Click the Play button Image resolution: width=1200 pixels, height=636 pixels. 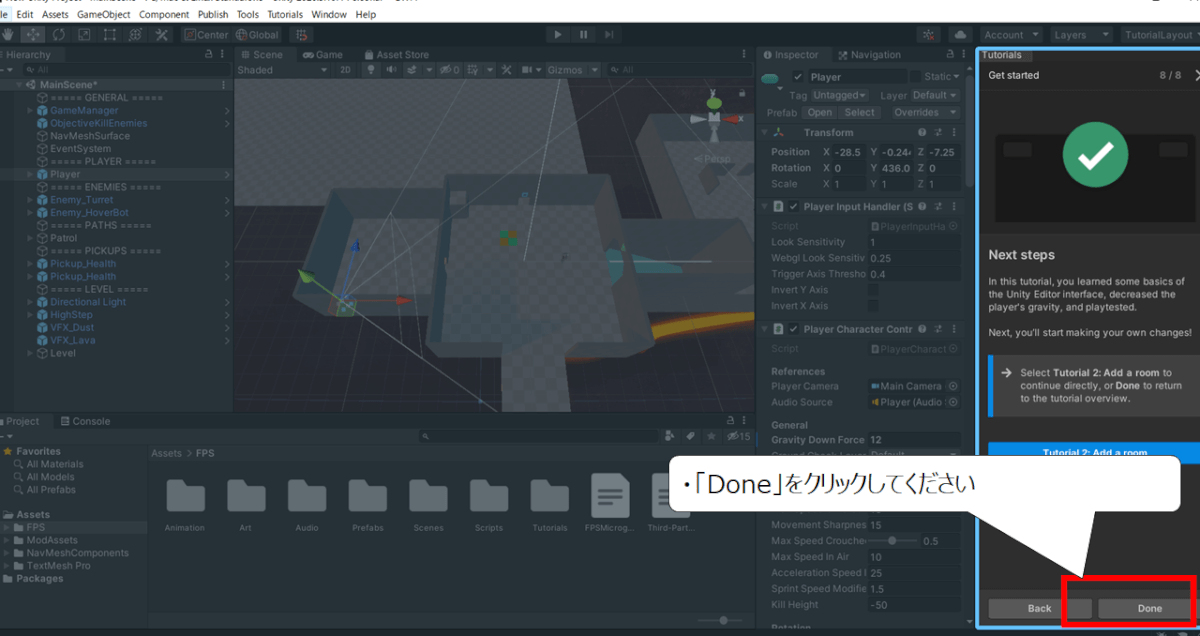pyautogui.click(x=558, y=35)
